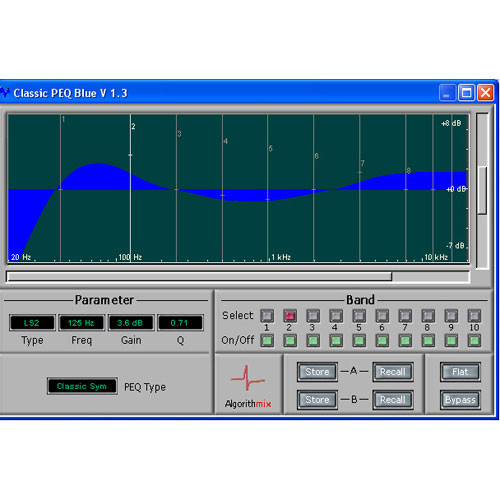Select band 4 button

(x=336, y=315)
